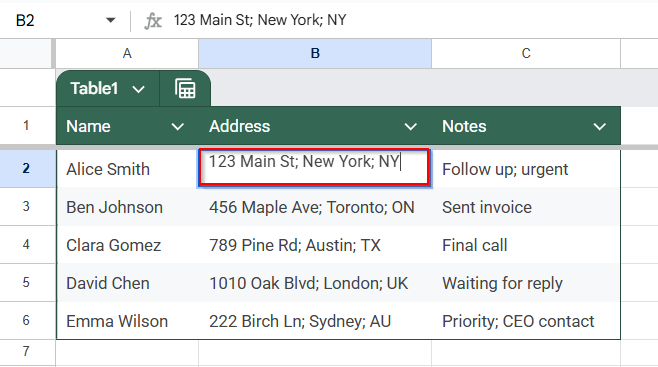658x367 pixels.
Task: Click the fx formula icon
Action: 153,20
